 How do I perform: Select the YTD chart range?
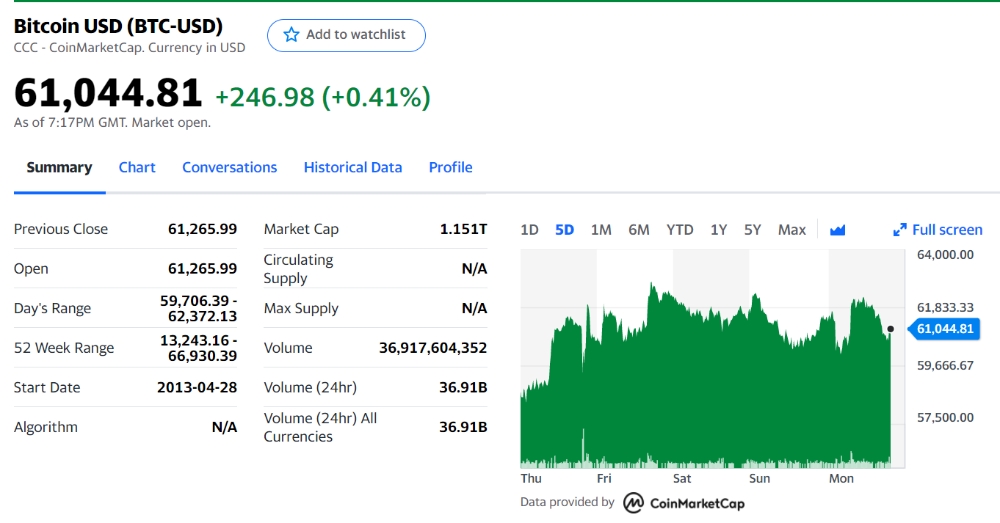pyautogui.click(x=680, y=230)
